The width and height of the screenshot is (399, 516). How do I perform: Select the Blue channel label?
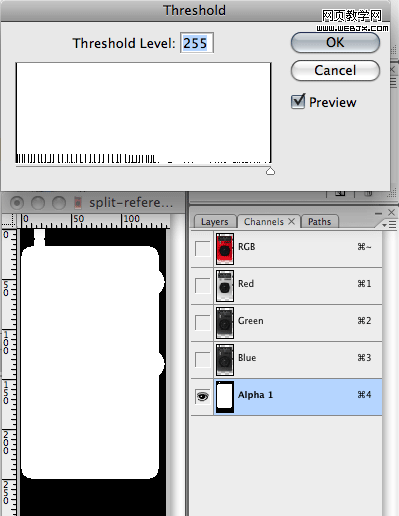(247, 358)
